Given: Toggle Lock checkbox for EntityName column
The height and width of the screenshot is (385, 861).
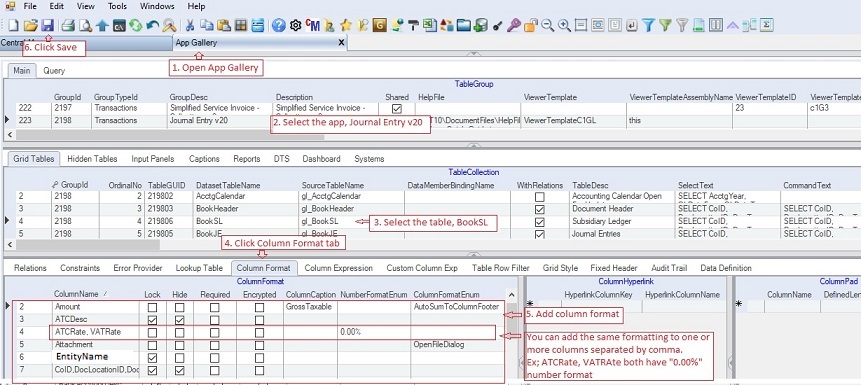Looking at the screenshot, I should tap(153, 358).
